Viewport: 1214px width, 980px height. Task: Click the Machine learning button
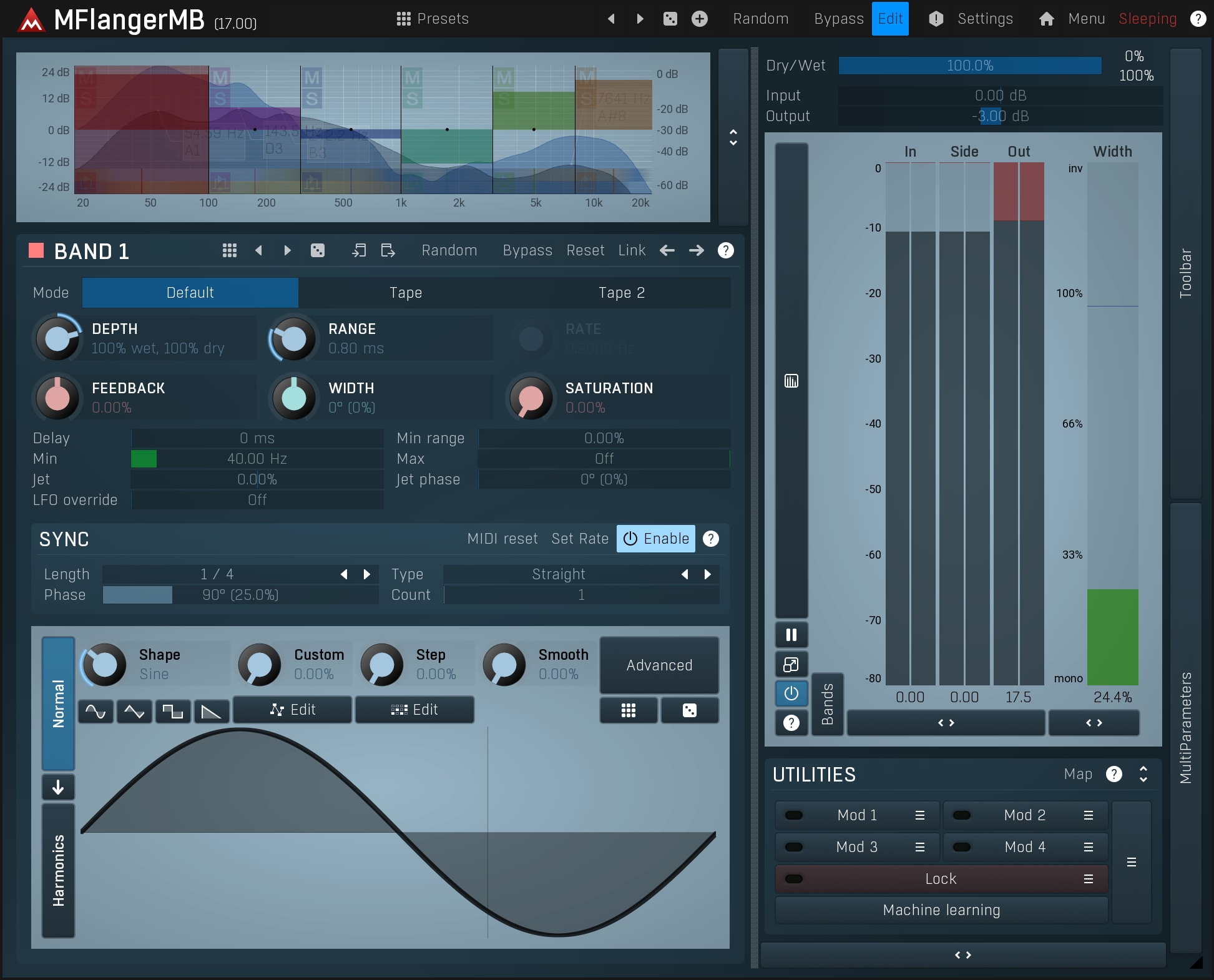pos(941,910)
